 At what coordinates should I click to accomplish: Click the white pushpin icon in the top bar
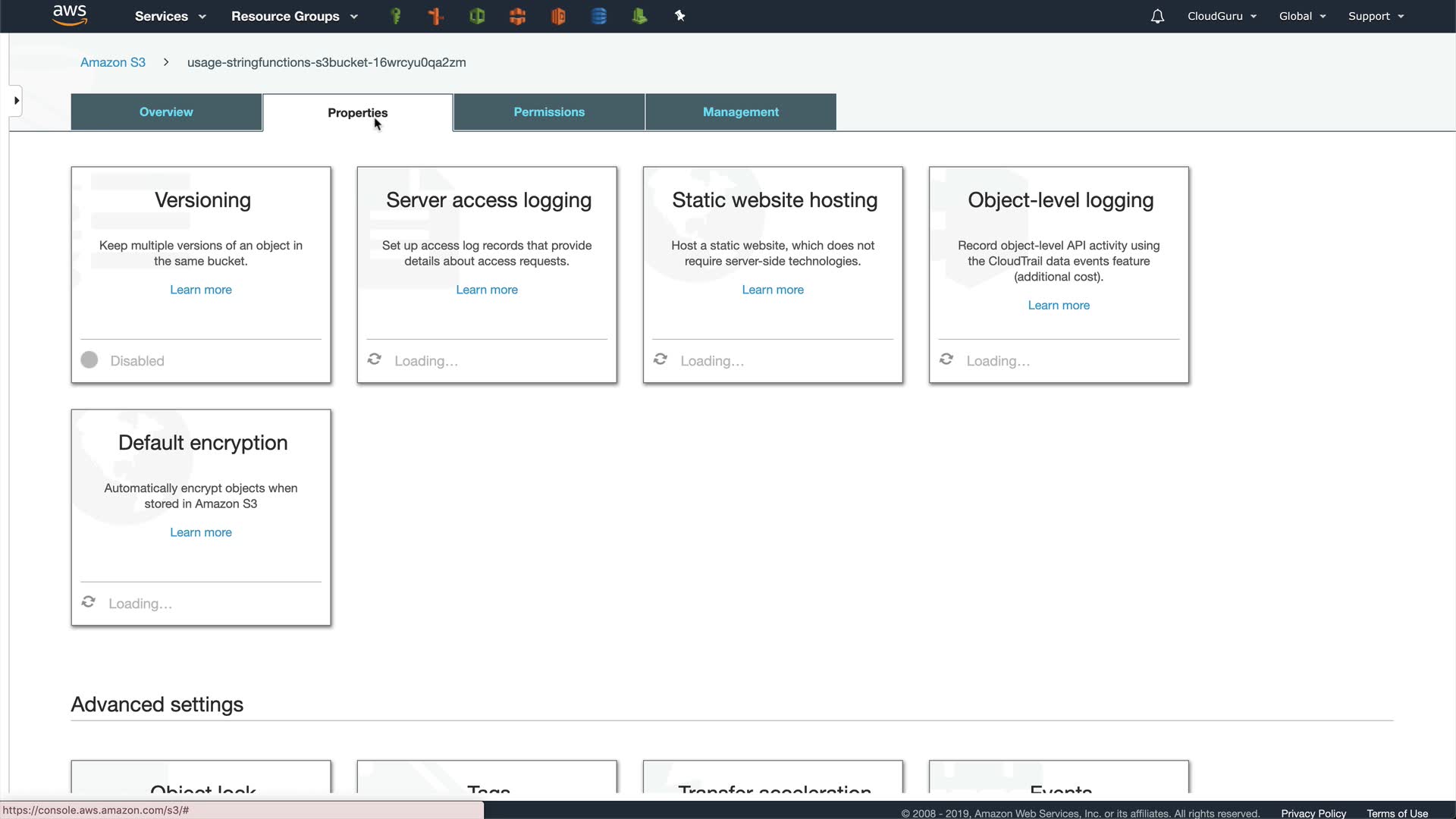tap(680, 16)
